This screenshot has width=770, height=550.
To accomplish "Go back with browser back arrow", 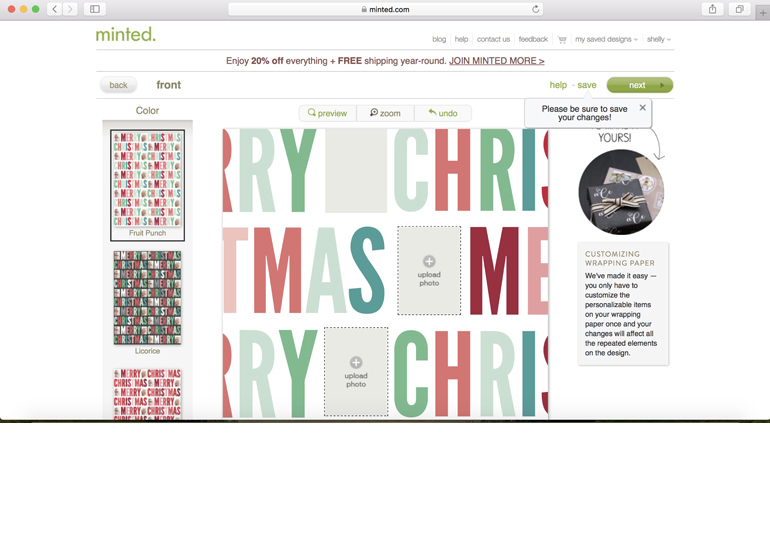I will click(55, 9).
